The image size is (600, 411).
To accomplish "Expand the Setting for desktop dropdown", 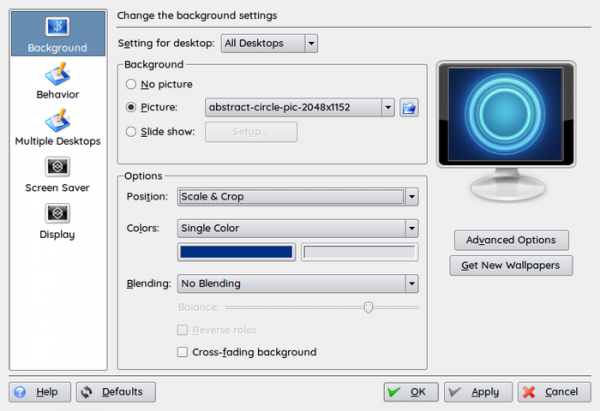I will (269, 43).
